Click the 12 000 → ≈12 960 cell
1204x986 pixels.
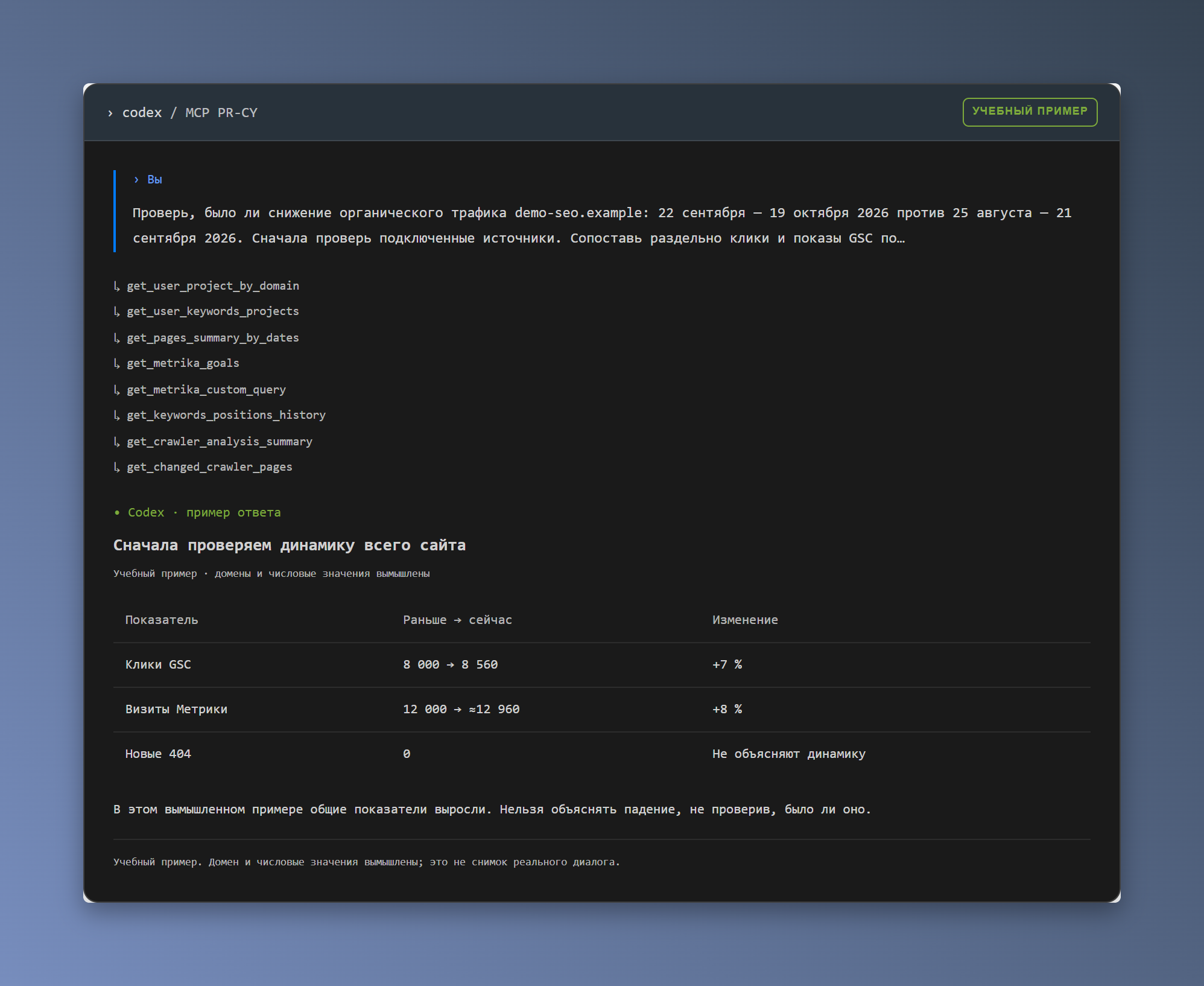(x=461, y=709)
